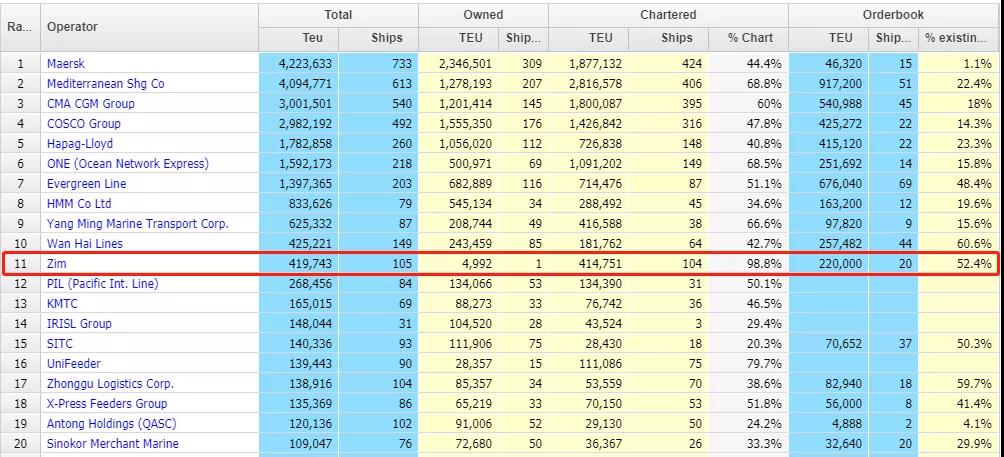Open the Sinokor Merchant Marine link
The height and width of the screenshot is (457, 1004).
[112, 444]
